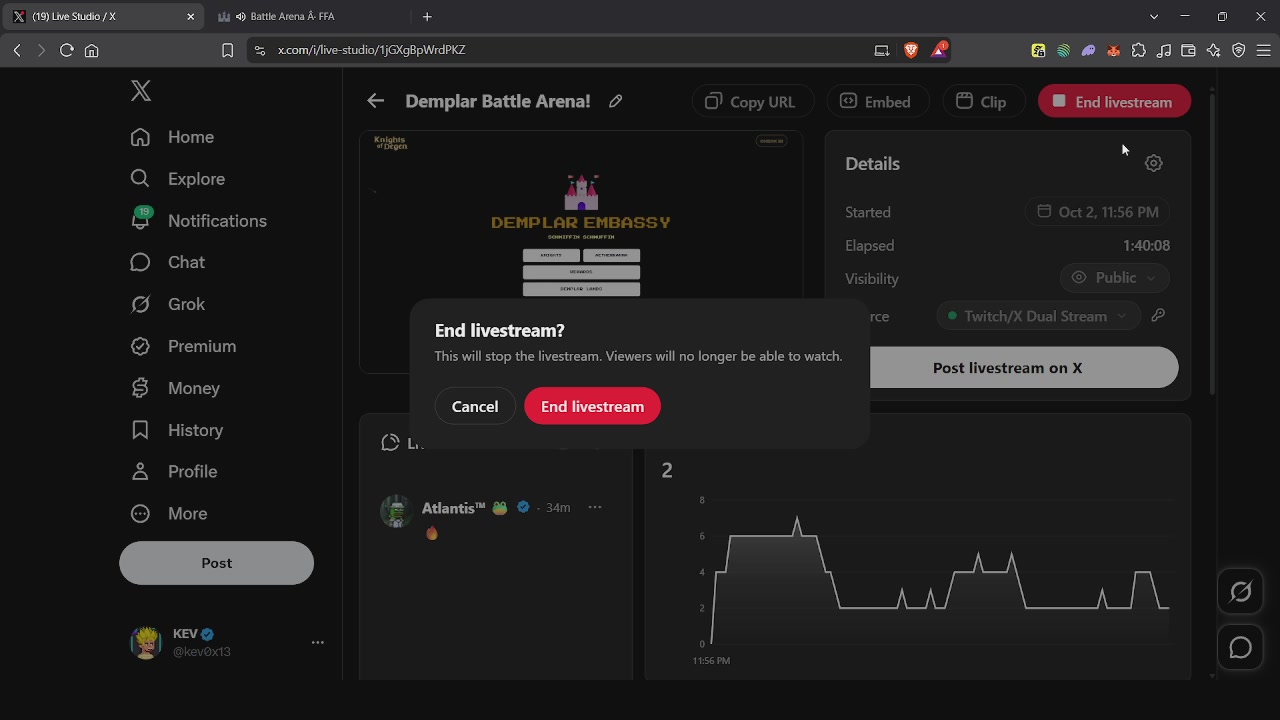
Task: Open Details settings gear icon
Action: [x=1154, y=163]
